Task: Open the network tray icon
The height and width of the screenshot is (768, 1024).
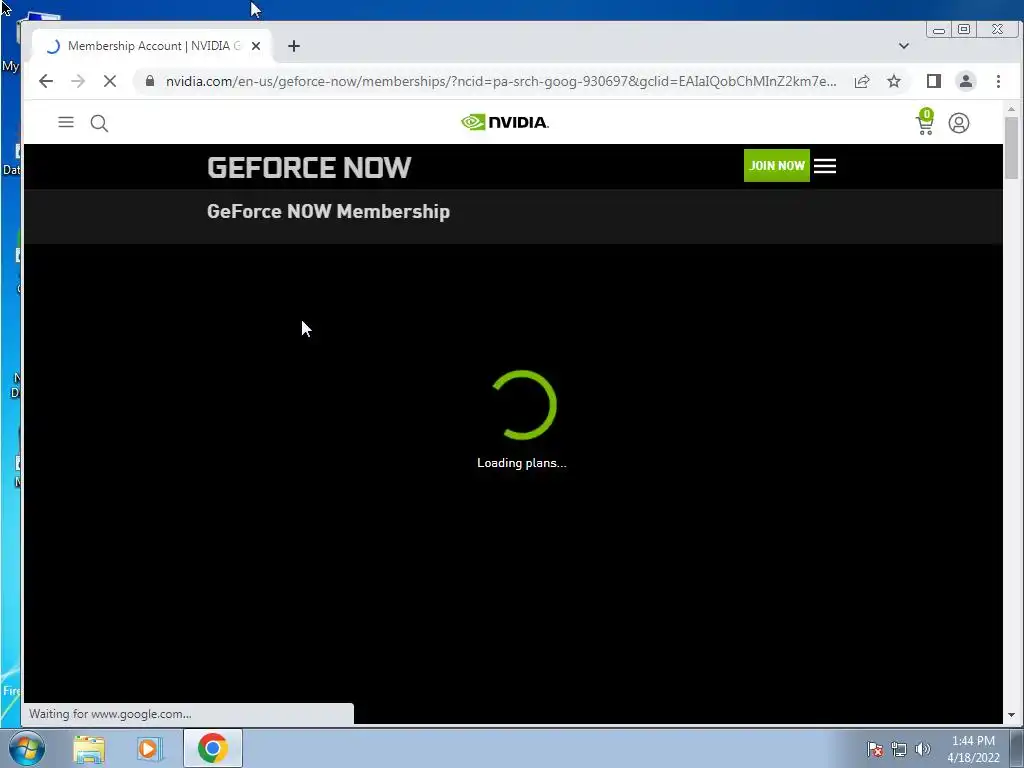Action: [899, 749]
